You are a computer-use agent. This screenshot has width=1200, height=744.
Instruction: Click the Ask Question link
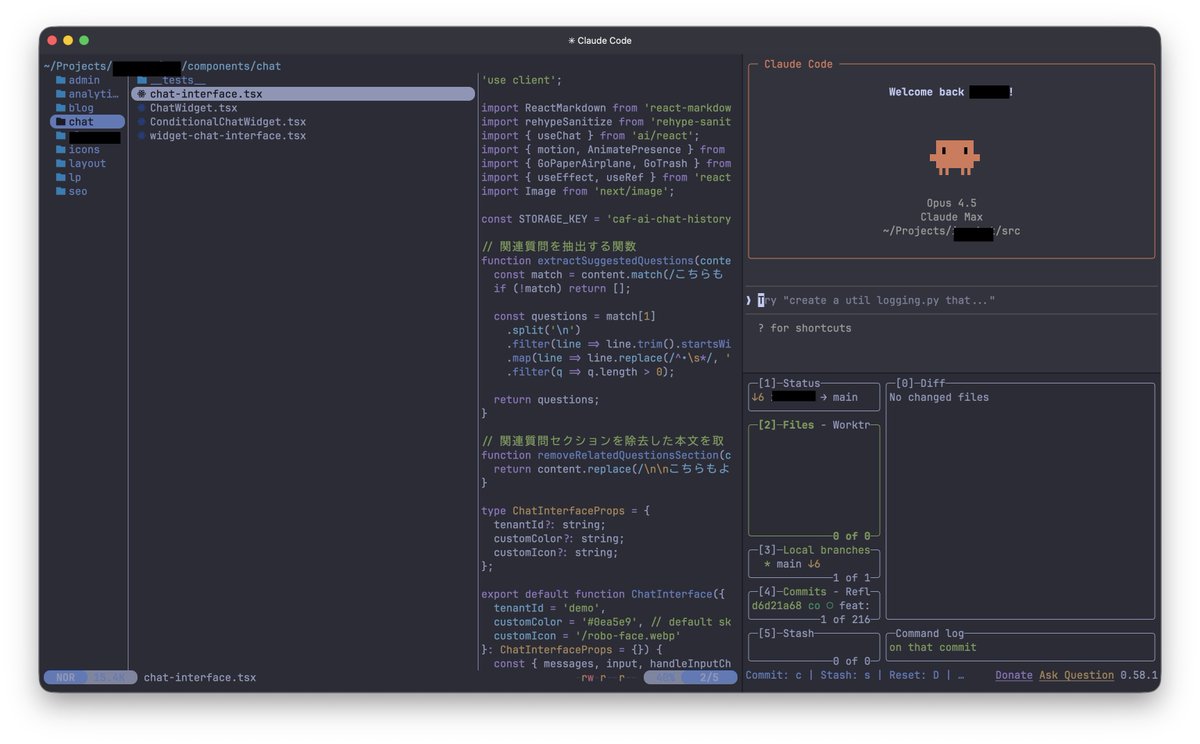tap(1076, 675)
